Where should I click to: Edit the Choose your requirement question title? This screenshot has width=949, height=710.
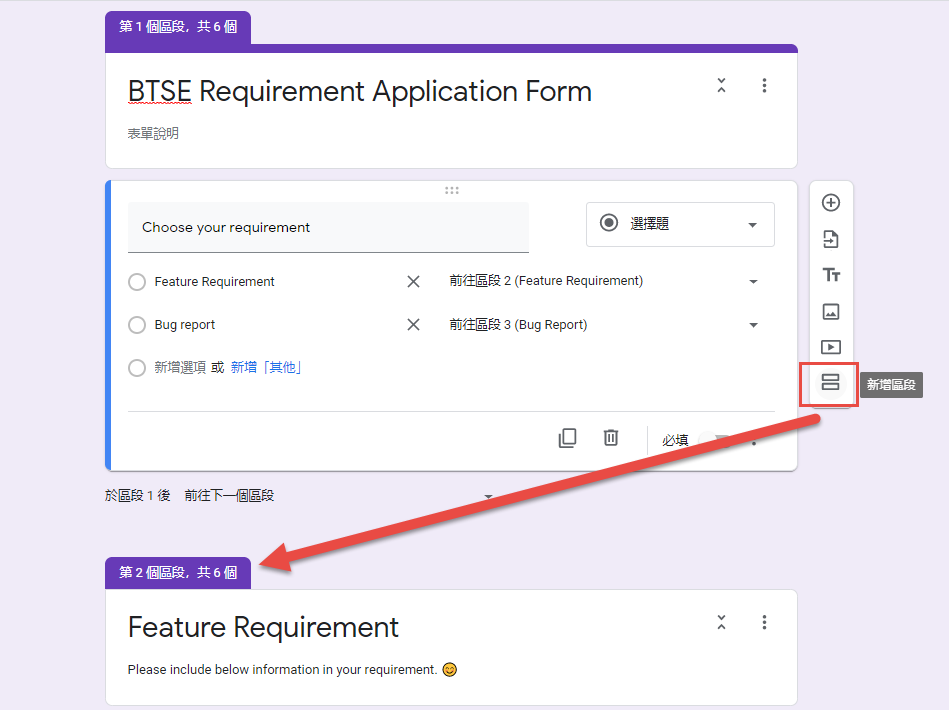pyautogui.click(x=328, y=228)
